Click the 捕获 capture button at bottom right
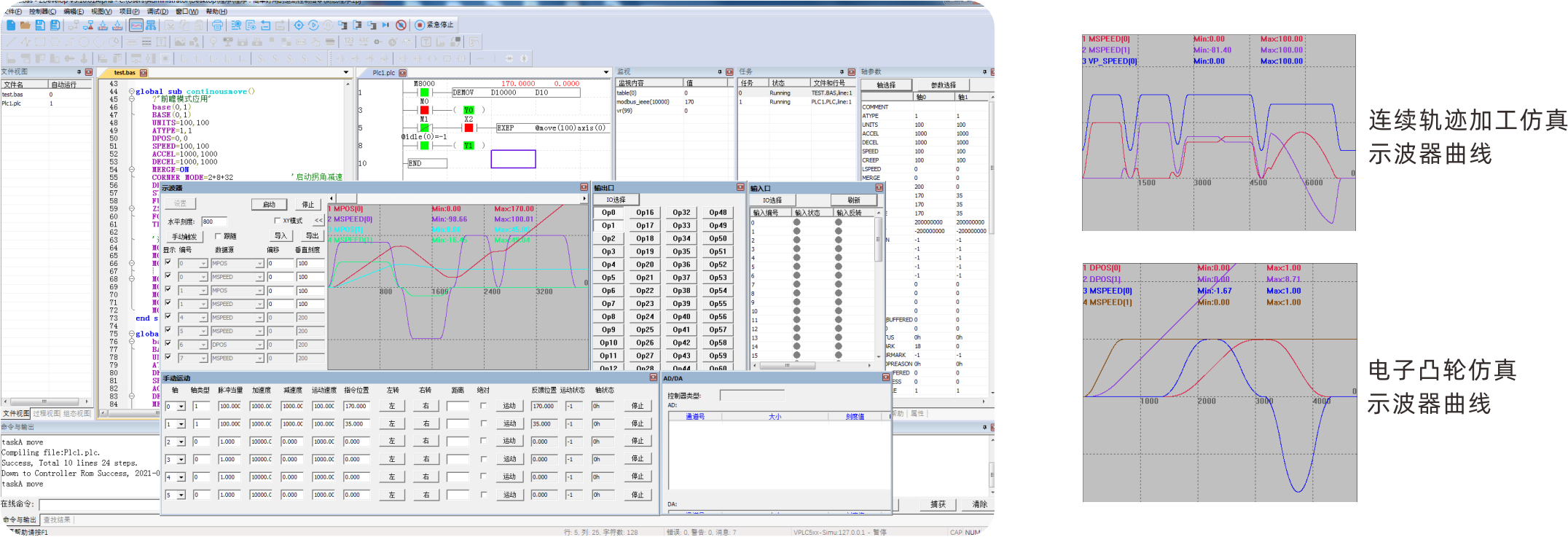The image size is (1568, 537). point(938,504)
